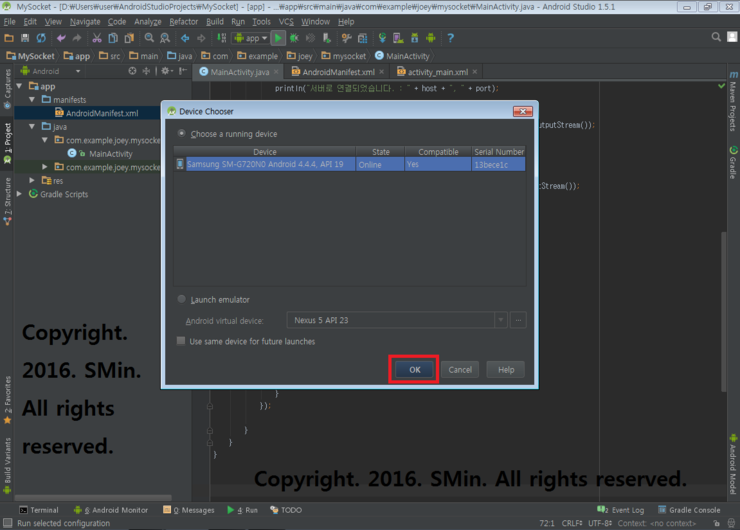Select Launch emulator radio button
The image size is (740, 530).
181,299
